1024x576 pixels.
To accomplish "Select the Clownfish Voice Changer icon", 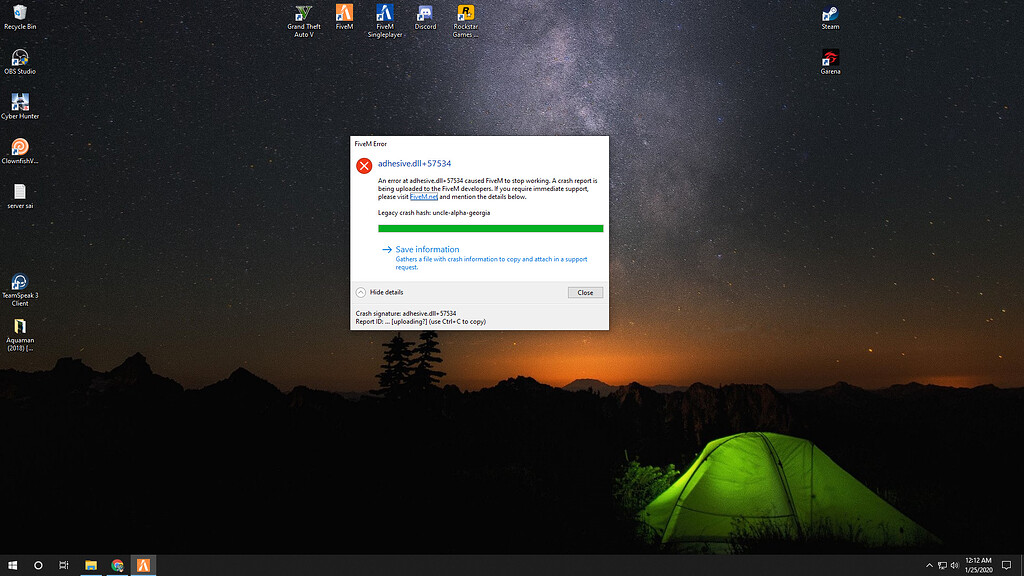I will tap(20, 151).
